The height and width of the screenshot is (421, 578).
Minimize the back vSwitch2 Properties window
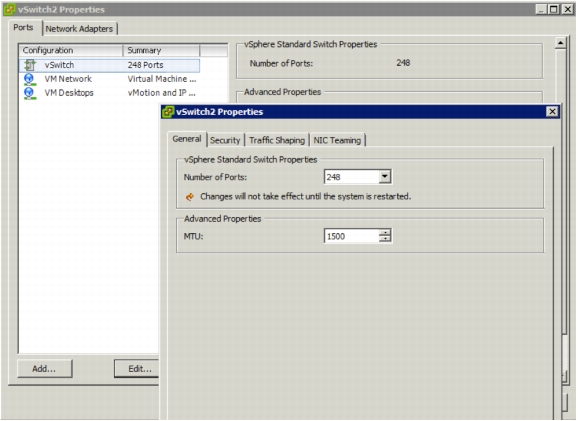click(x=541, y=9)
